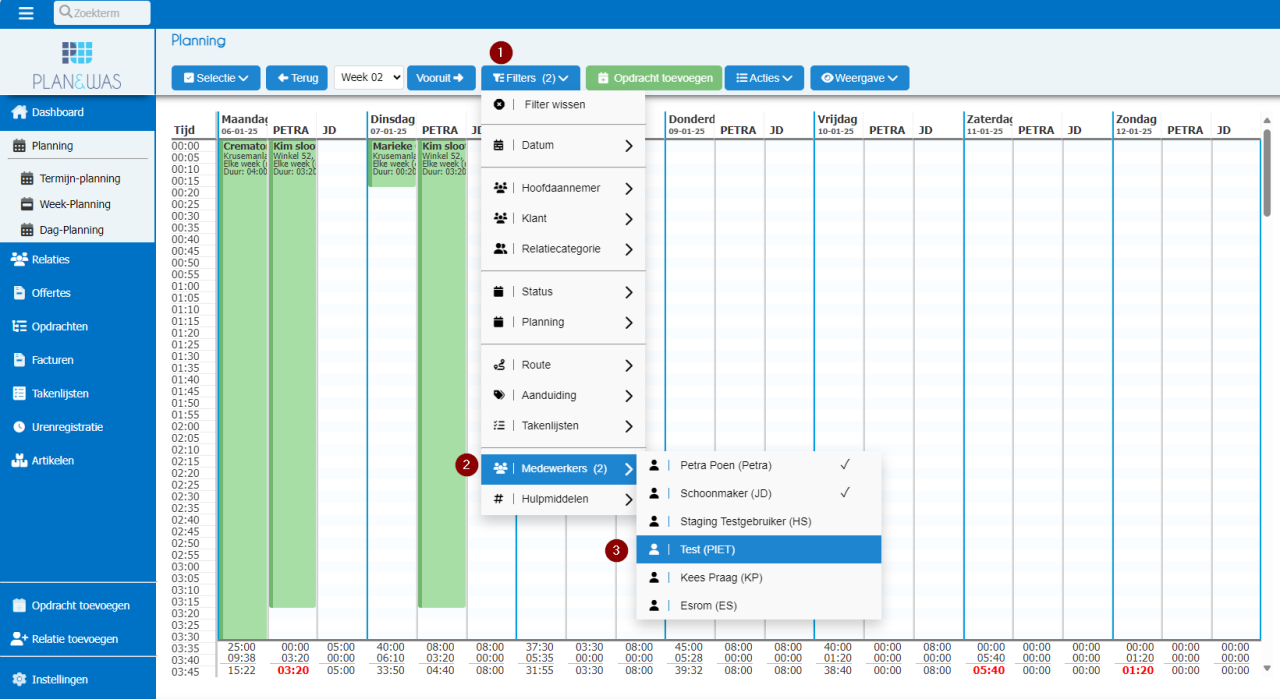
Task: Open the Week 02 selector
Action: tap(369, 78)
